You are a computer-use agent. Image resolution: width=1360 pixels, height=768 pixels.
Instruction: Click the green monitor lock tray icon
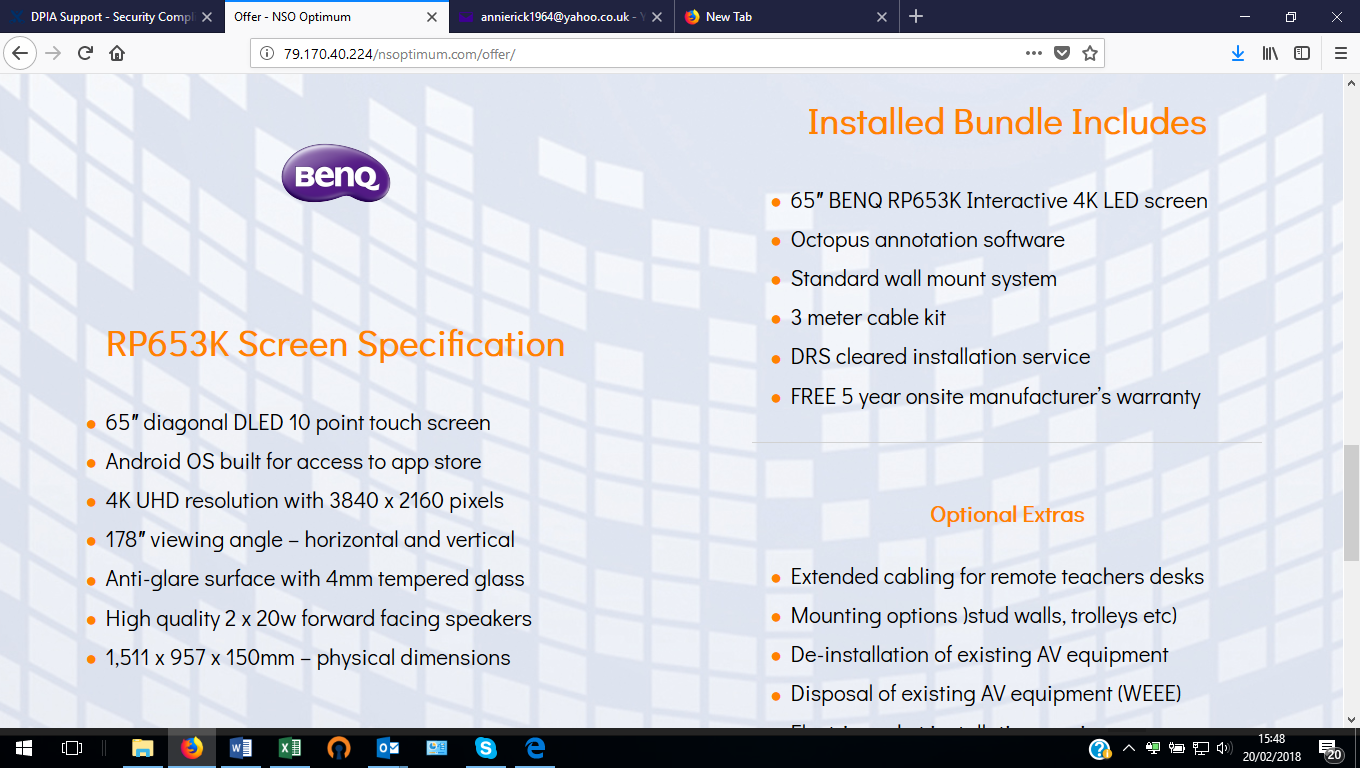click(x=1154, y=748)
